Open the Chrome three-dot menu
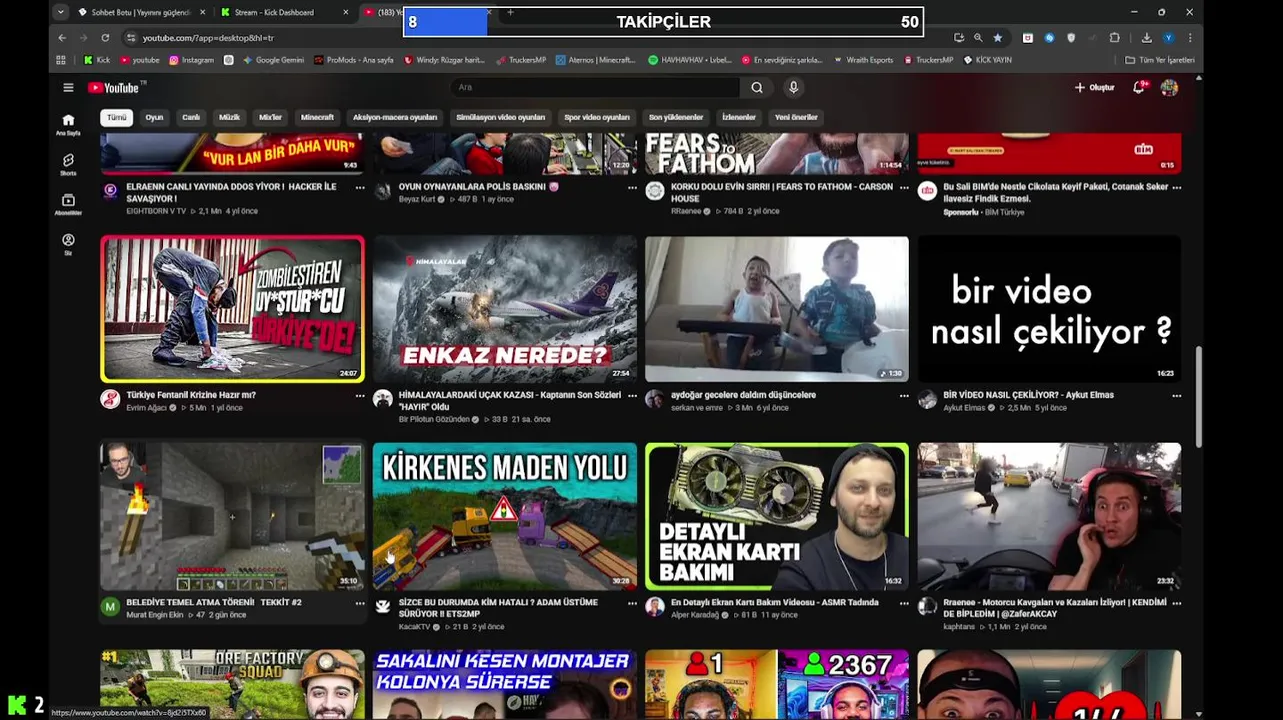This screenshot has height=720, width=1283. coord(1190,38)
